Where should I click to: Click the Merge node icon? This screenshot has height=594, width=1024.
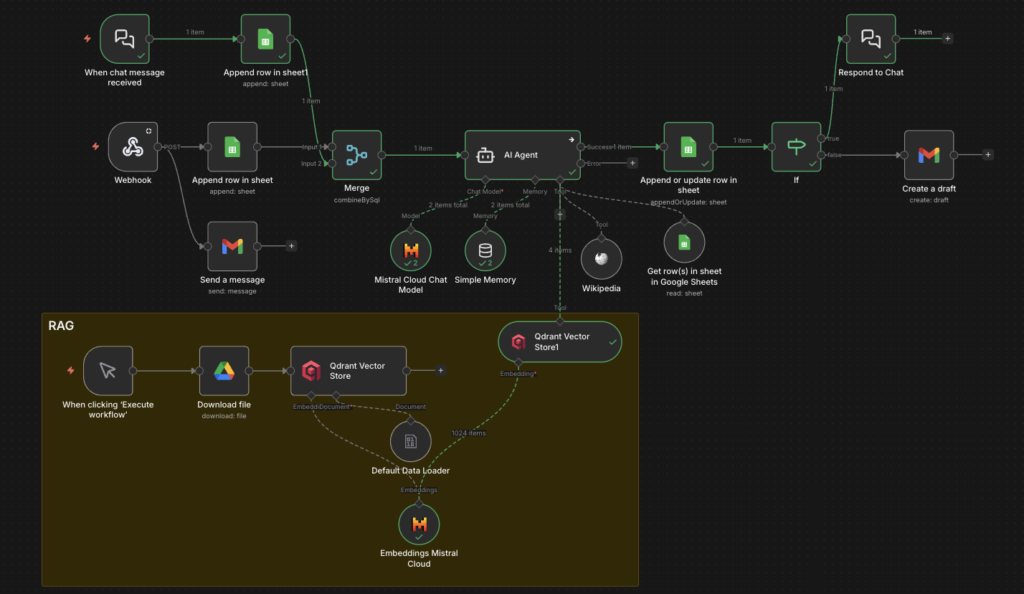click(x=356, y=155)
